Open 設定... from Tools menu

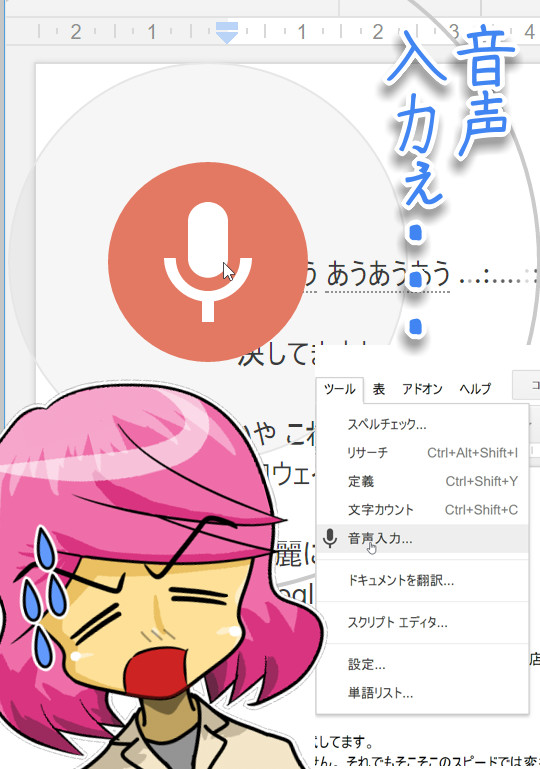(x=422, y=665)
